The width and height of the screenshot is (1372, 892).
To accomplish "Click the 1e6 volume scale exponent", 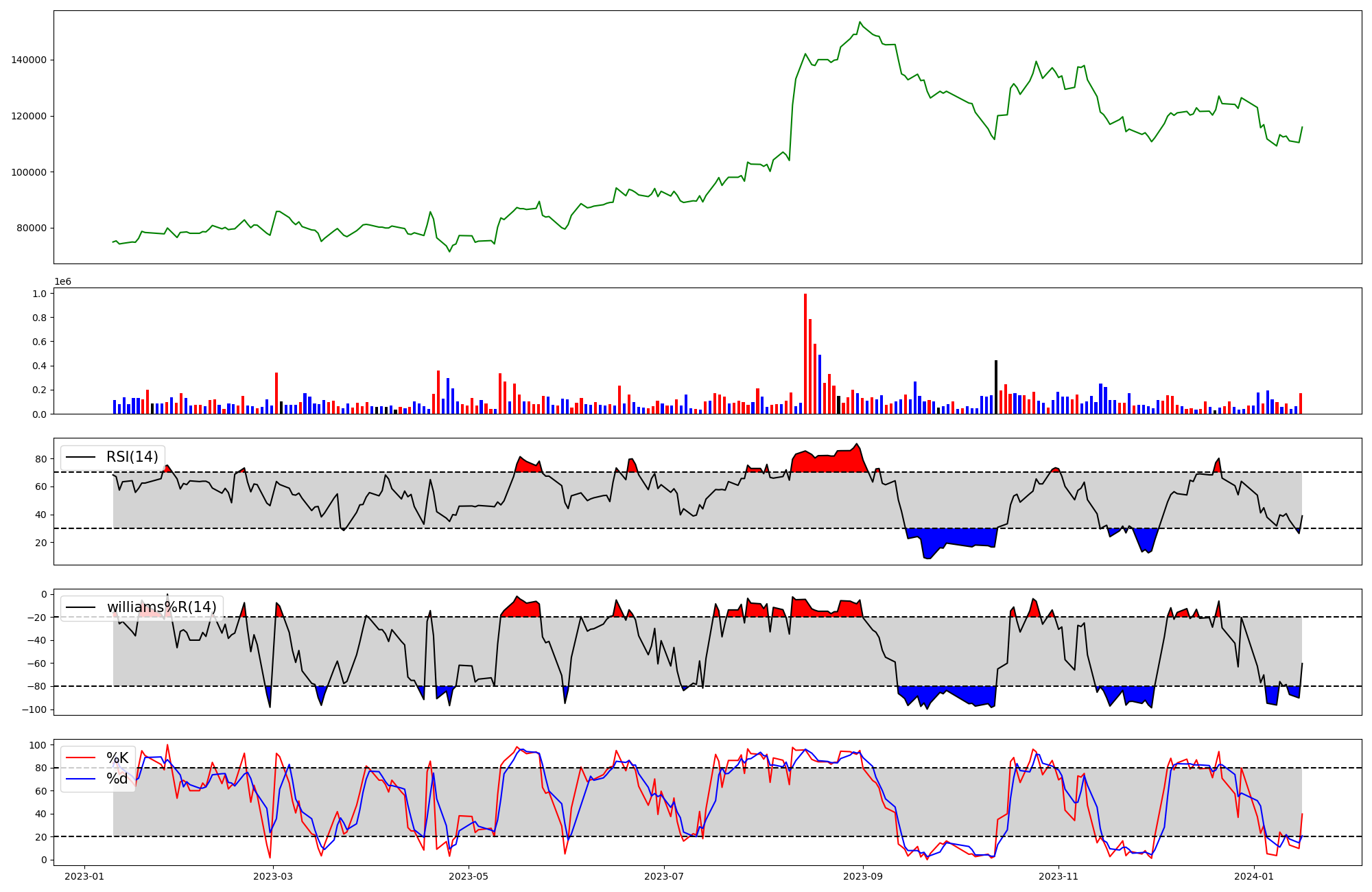I will pos(62,282).
